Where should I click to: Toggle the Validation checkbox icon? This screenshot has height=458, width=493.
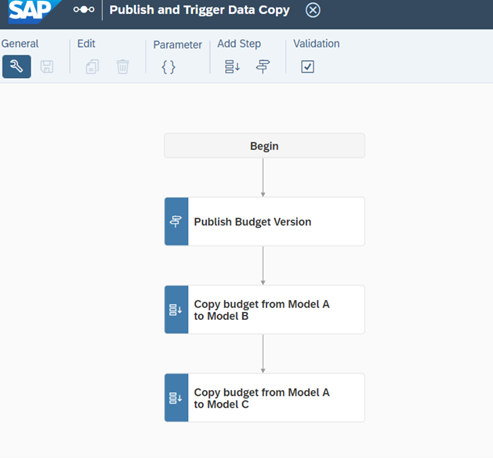(307, 67)
